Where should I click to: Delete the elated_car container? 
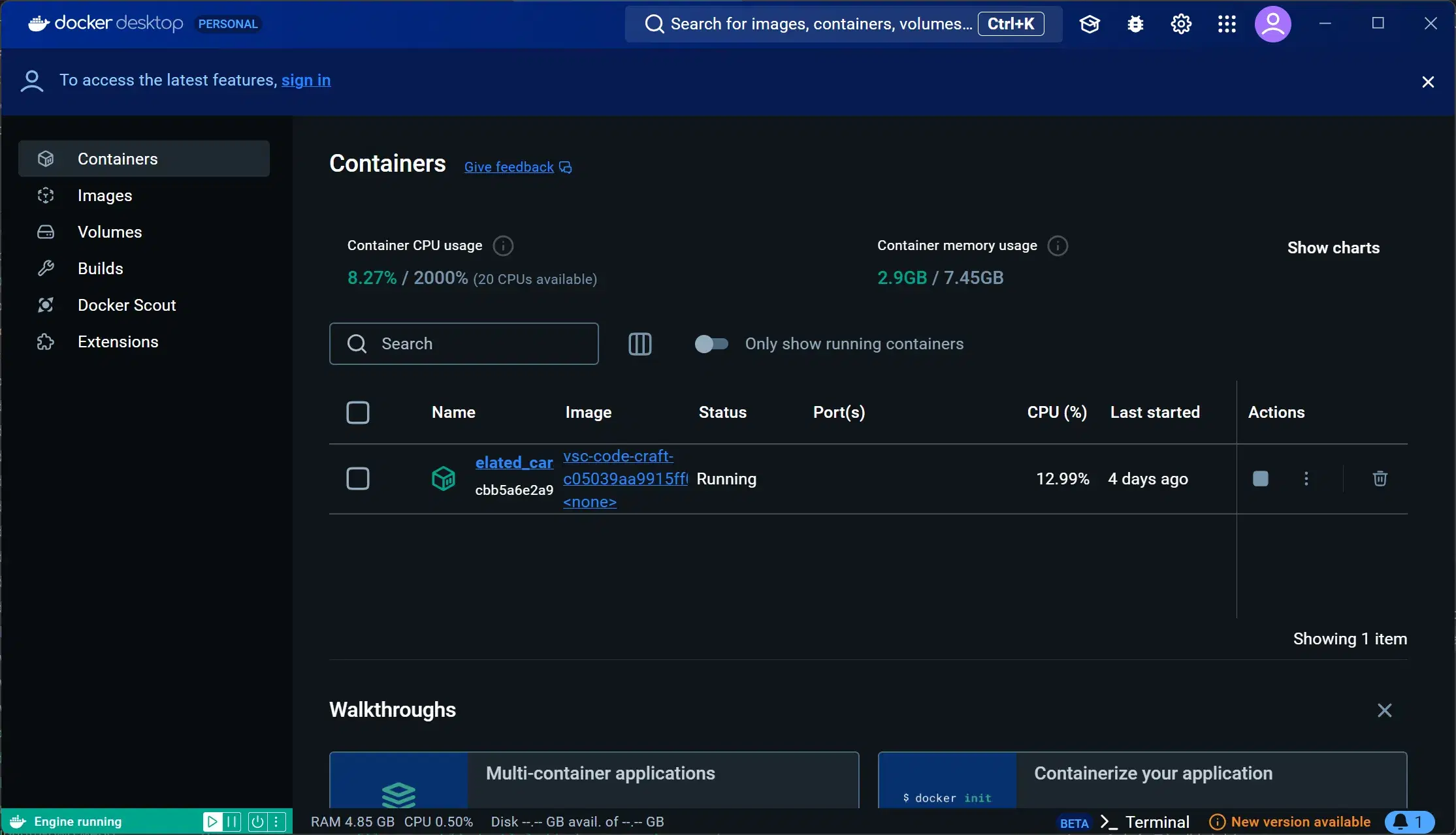click(1380, 479)
